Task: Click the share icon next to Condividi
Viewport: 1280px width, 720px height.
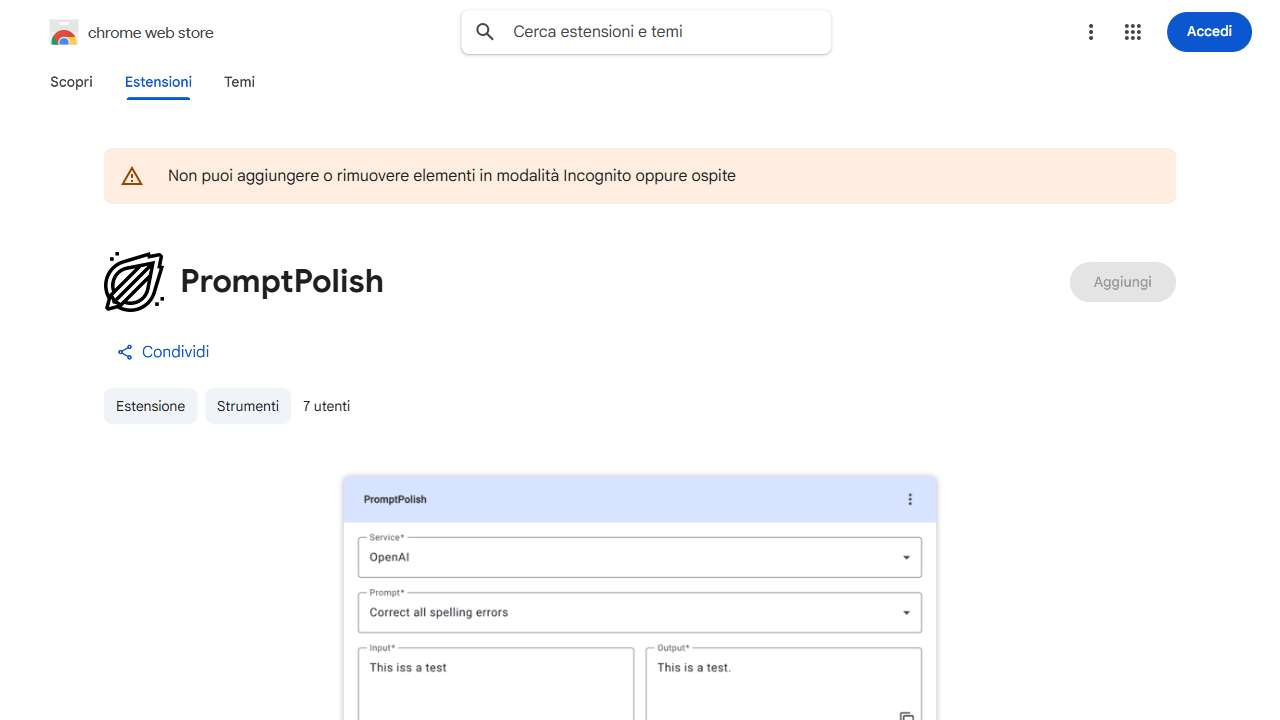Action: coord(124,352)
